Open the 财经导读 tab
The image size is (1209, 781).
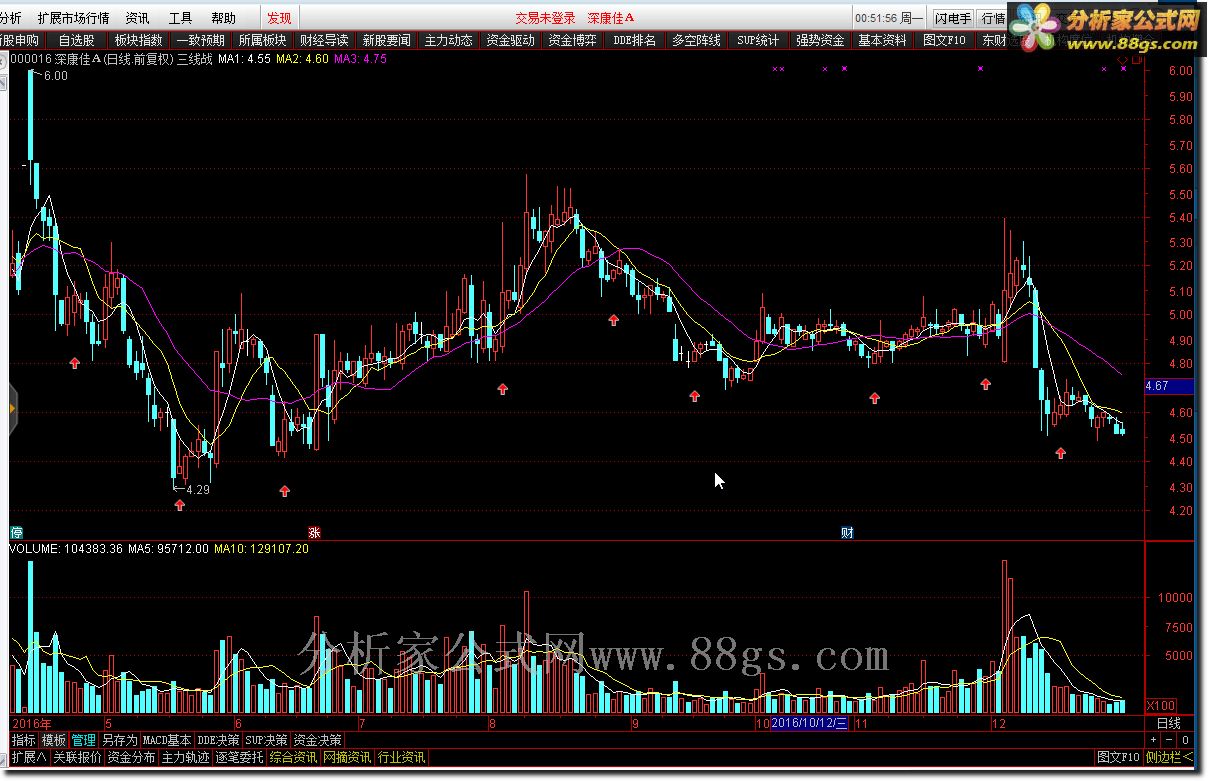[x=324, y=40]
